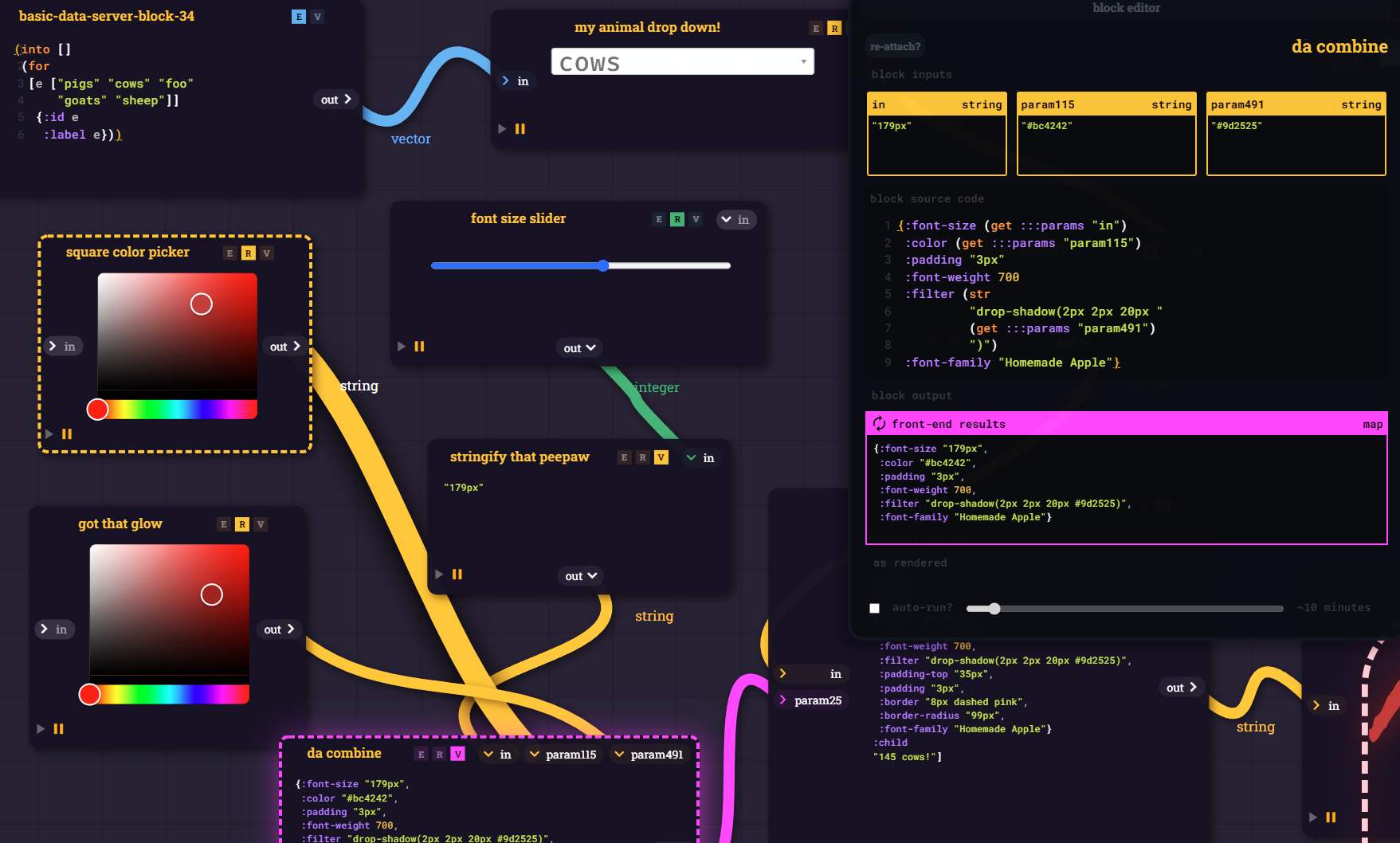Expand param491 port on da combine block
Viewport: 1400px width, 843px height.
(649, 755)
